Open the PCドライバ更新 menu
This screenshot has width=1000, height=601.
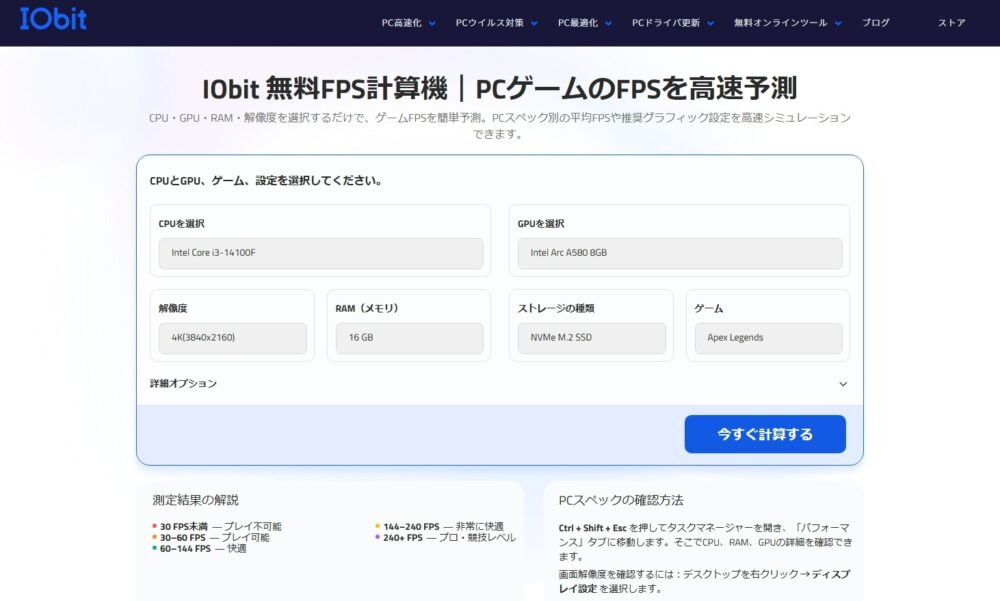tap(665, 23)
